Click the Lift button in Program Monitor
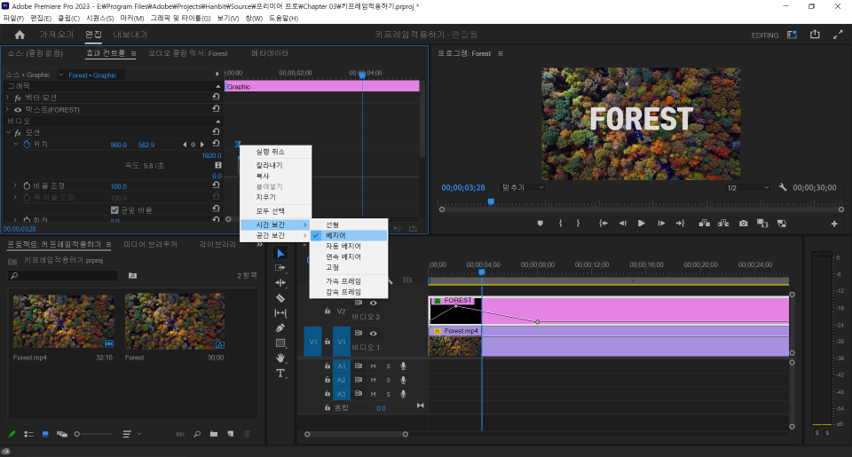This screenshot has height=457, width=852. click(704, 223)
